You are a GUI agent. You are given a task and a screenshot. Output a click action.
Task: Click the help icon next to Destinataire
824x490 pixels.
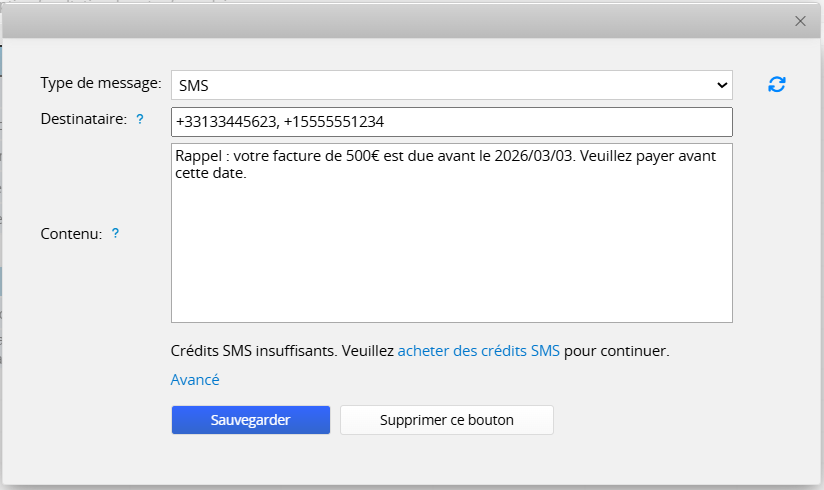coord(140,119)
